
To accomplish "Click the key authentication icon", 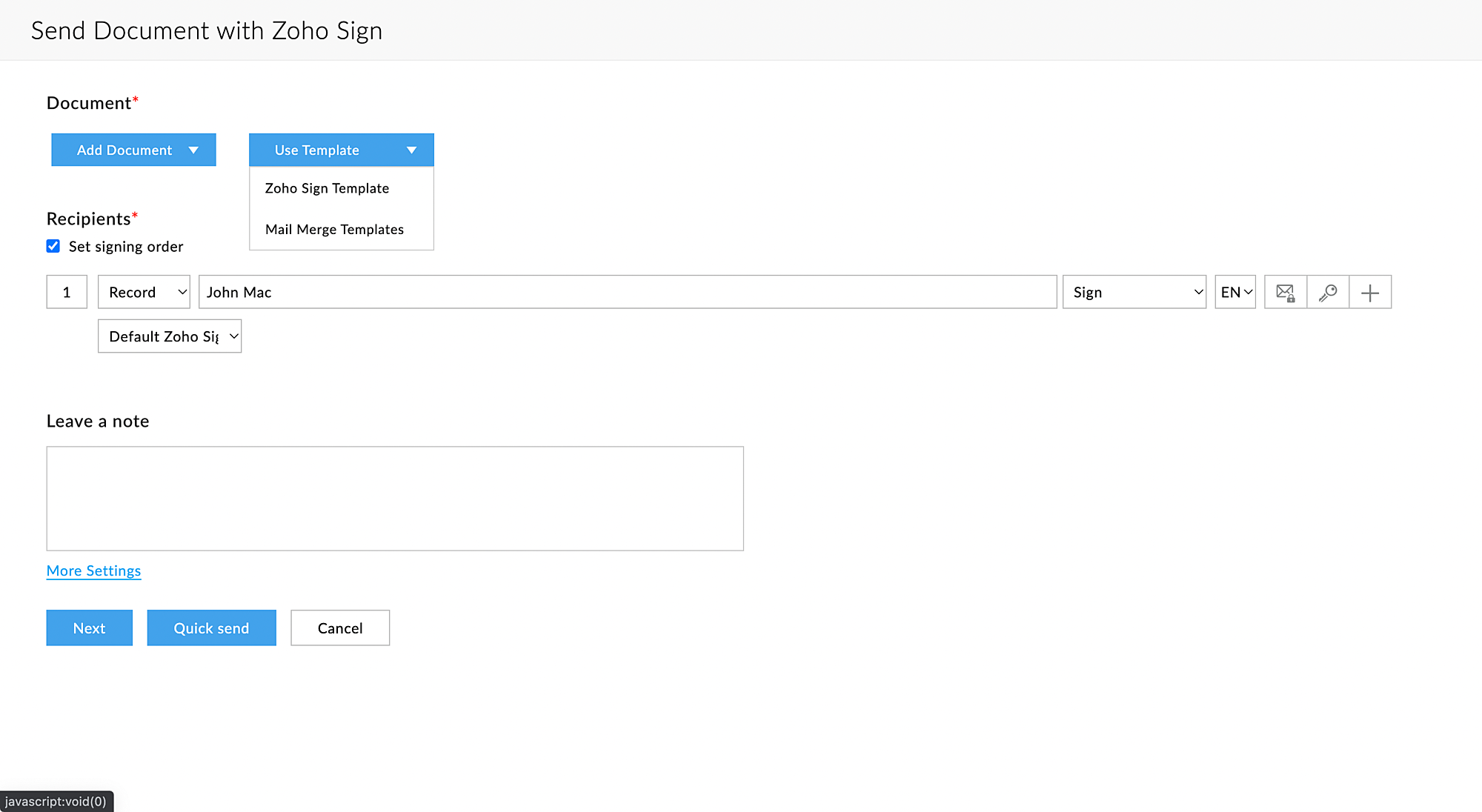I will pos(1328,293).
